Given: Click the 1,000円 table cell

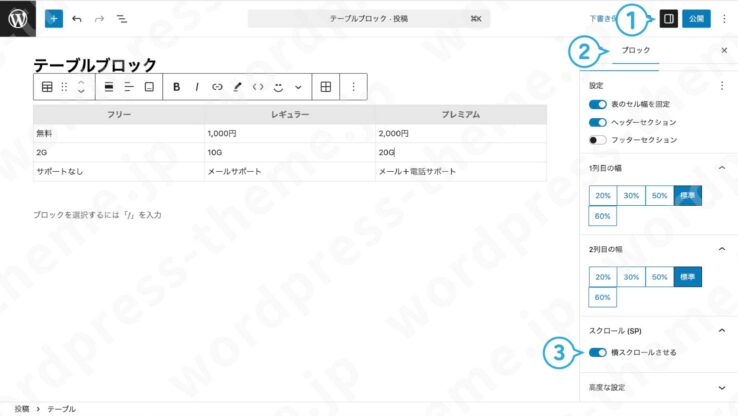Looking at the screenshot, I should 290,134.
